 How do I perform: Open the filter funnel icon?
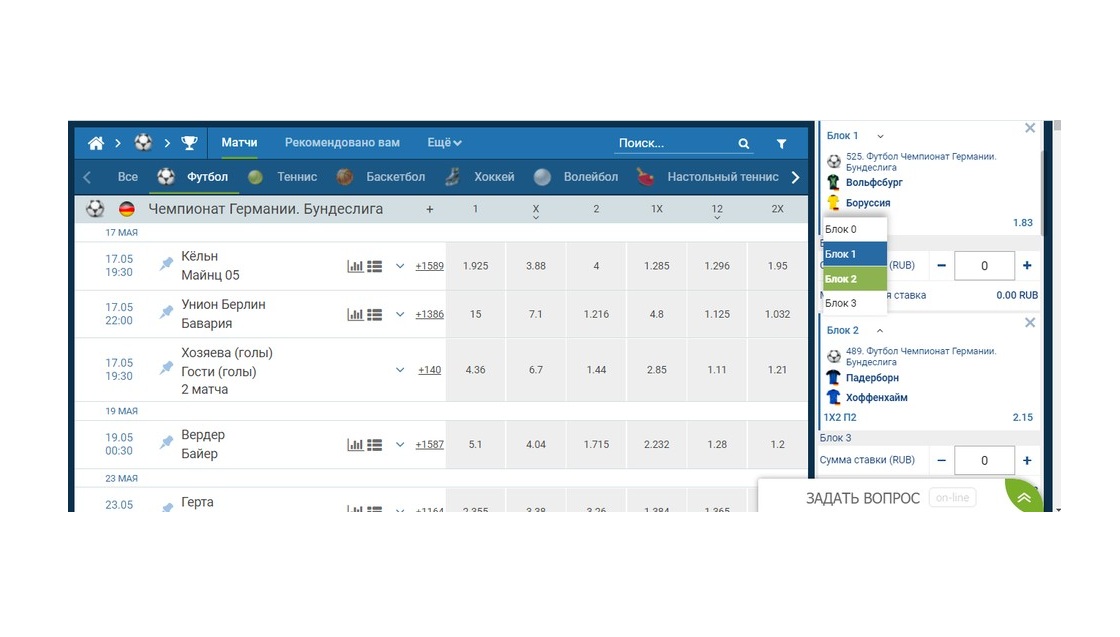781,144
